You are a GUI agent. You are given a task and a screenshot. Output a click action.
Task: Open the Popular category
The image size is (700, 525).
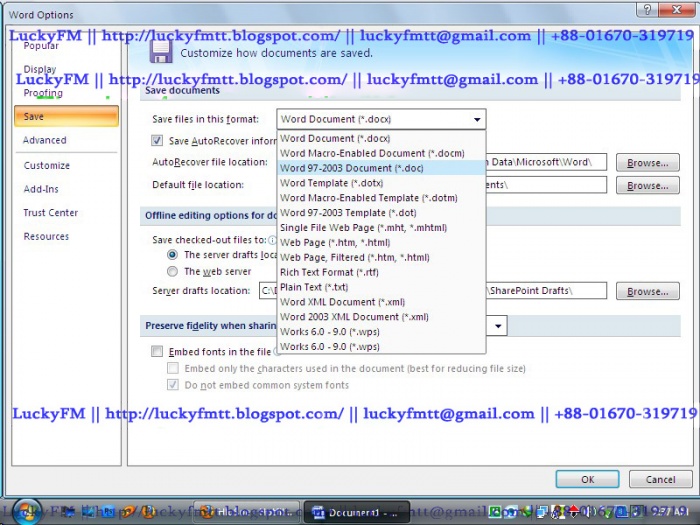pos(67,46)
